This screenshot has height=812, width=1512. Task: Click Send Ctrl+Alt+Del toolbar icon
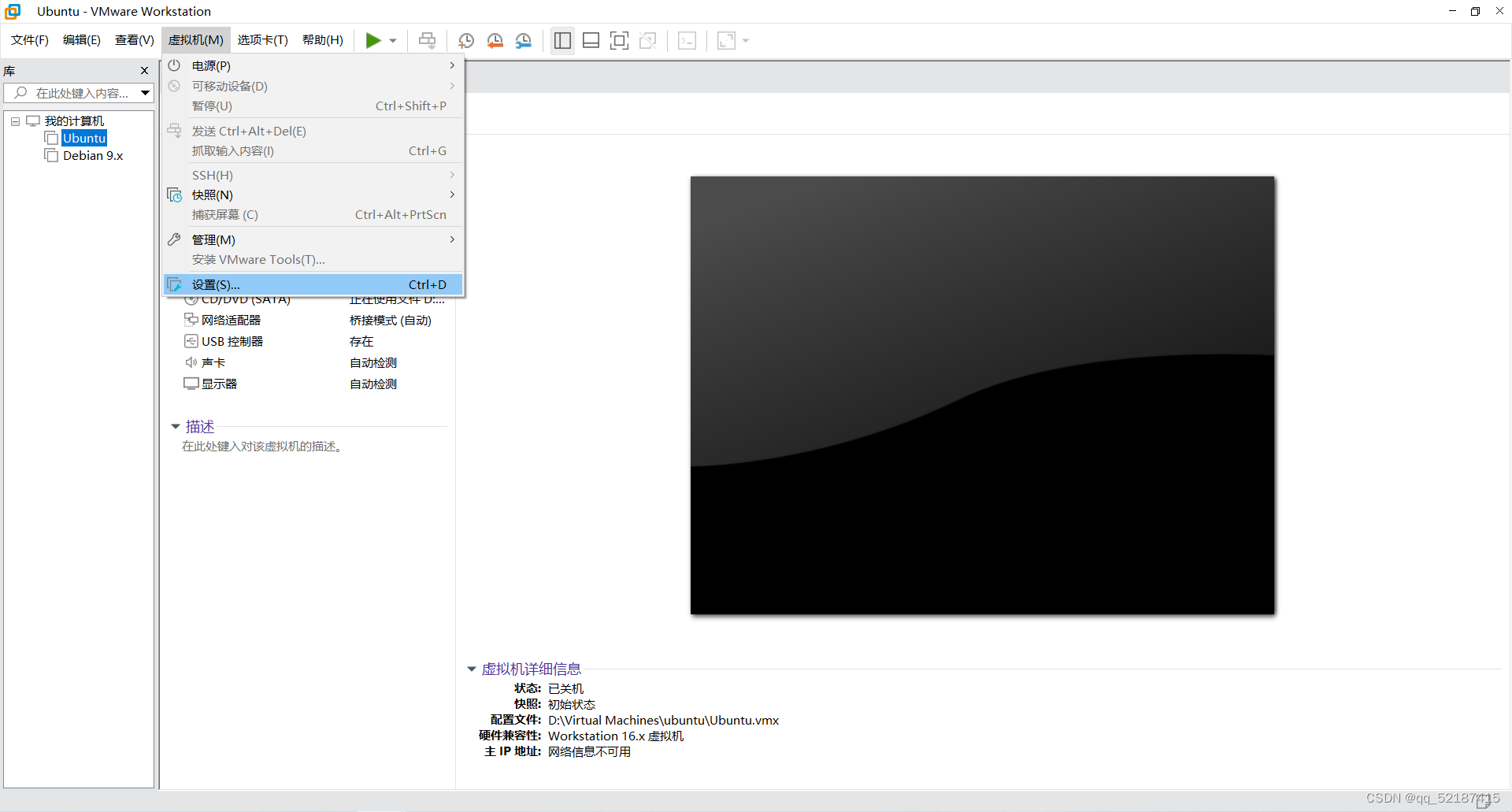click(428, 40)
